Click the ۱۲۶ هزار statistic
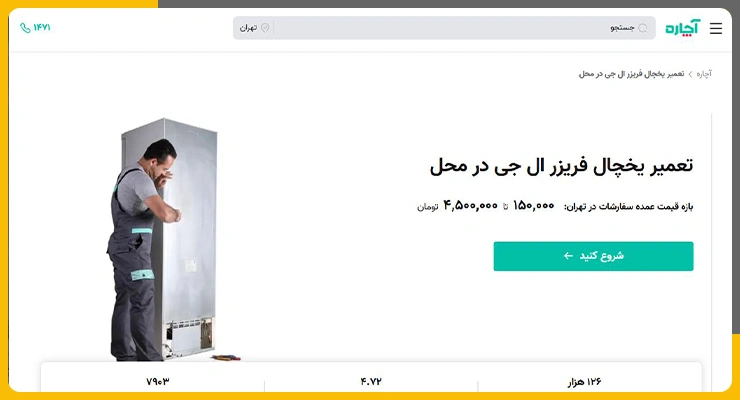 tap(584, 382)
